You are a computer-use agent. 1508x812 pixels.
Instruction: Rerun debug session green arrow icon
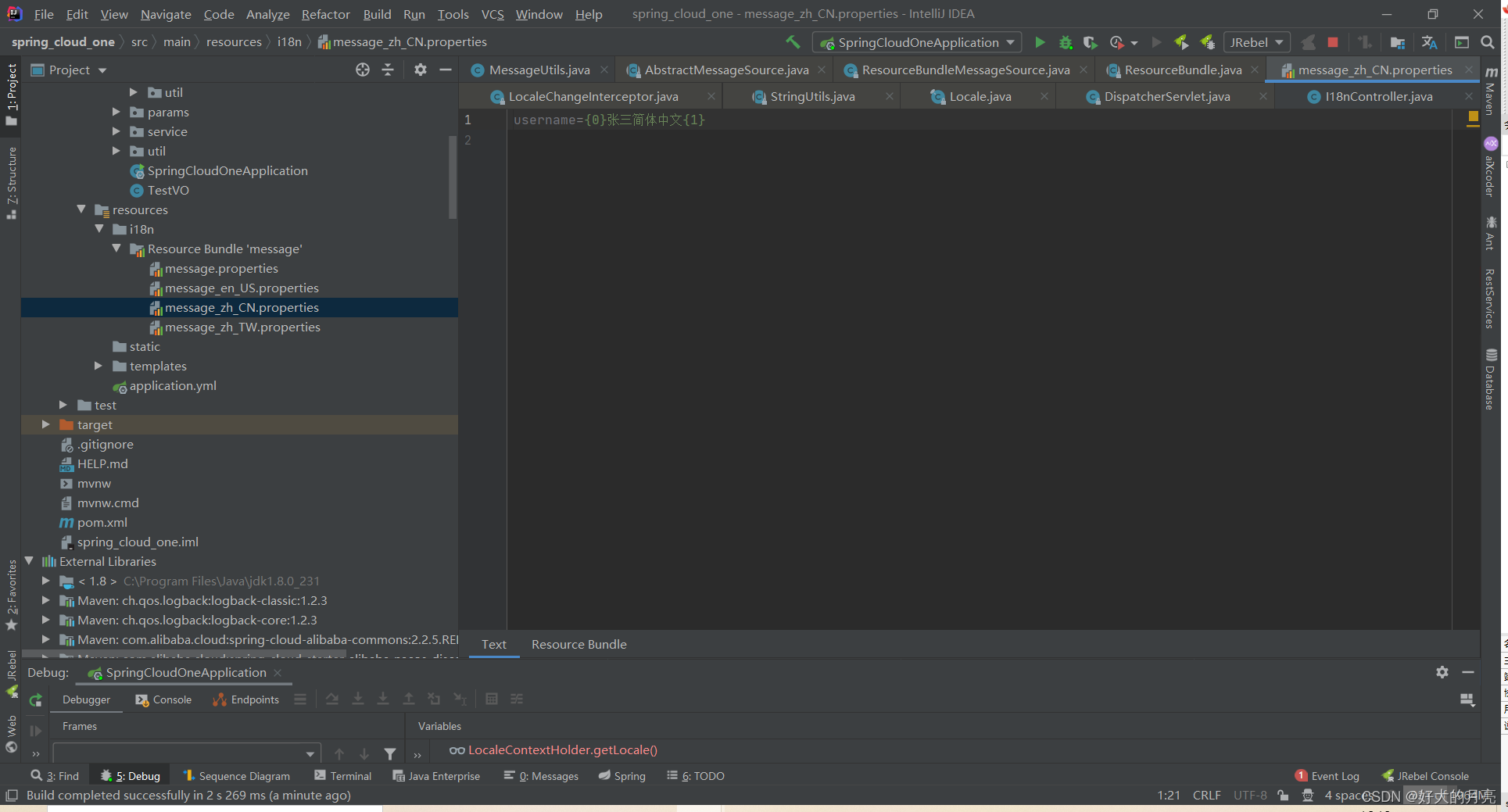click(36, 700)
